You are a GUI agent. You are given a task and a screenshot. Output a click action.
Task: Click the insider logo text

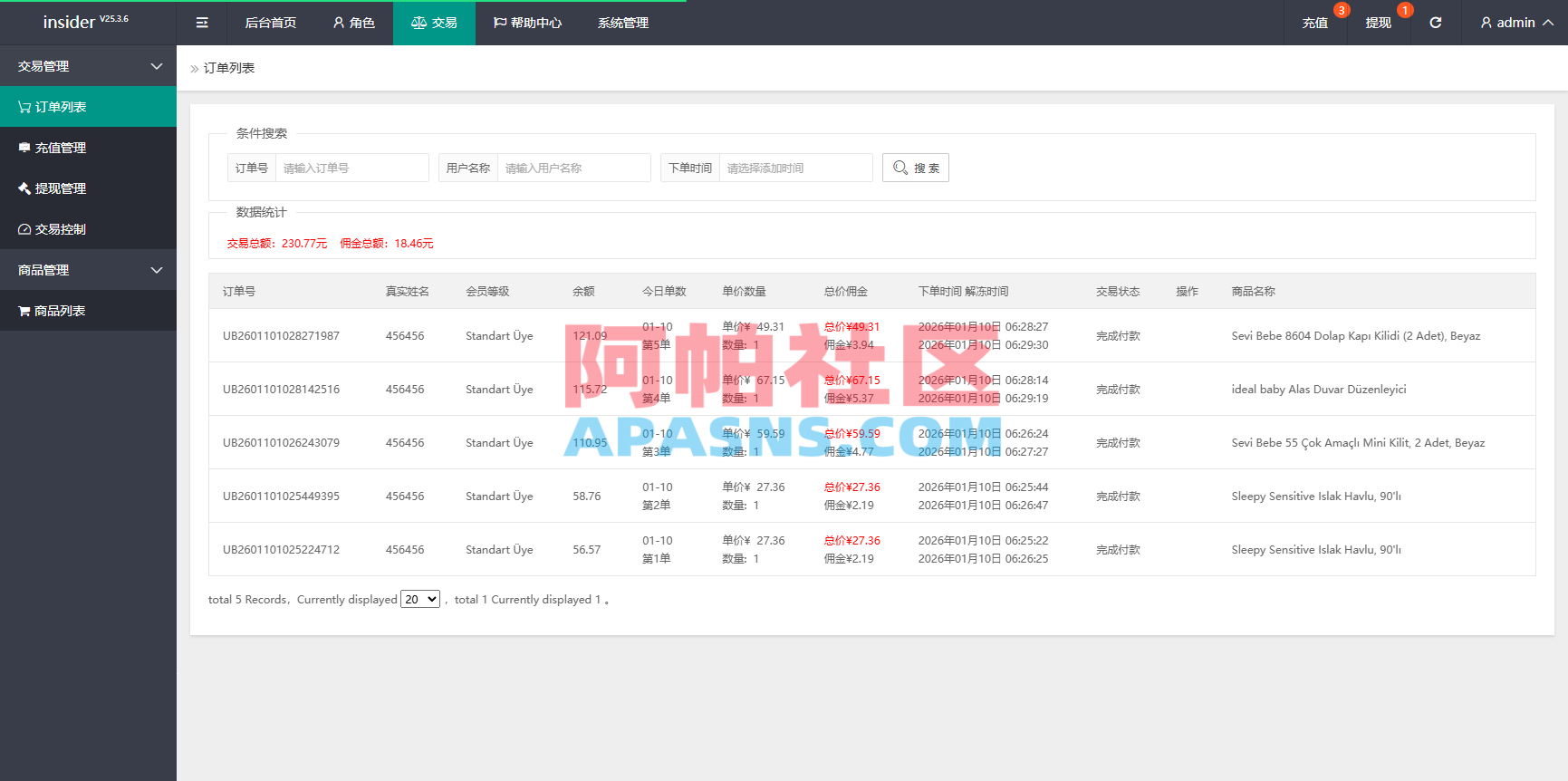[x=69, y=22]
